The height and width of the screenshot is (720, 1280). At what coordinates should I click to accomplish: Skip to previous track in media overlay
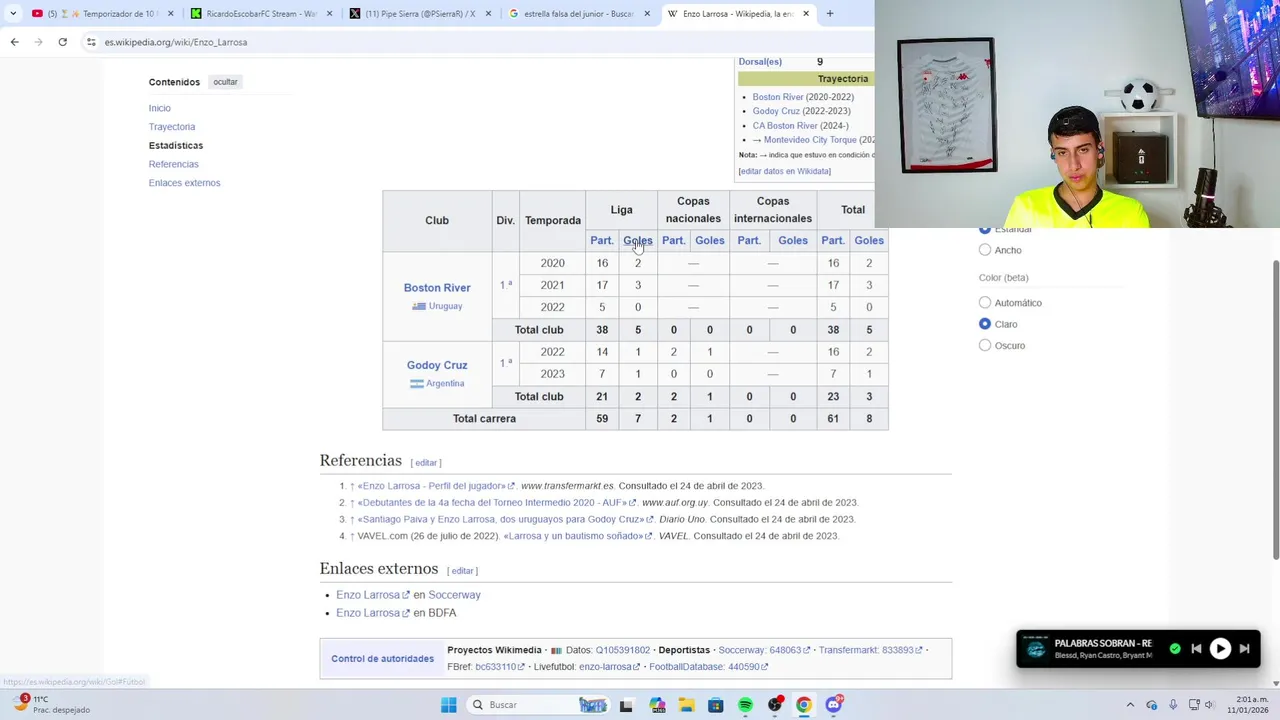(x=1196, y=649)
